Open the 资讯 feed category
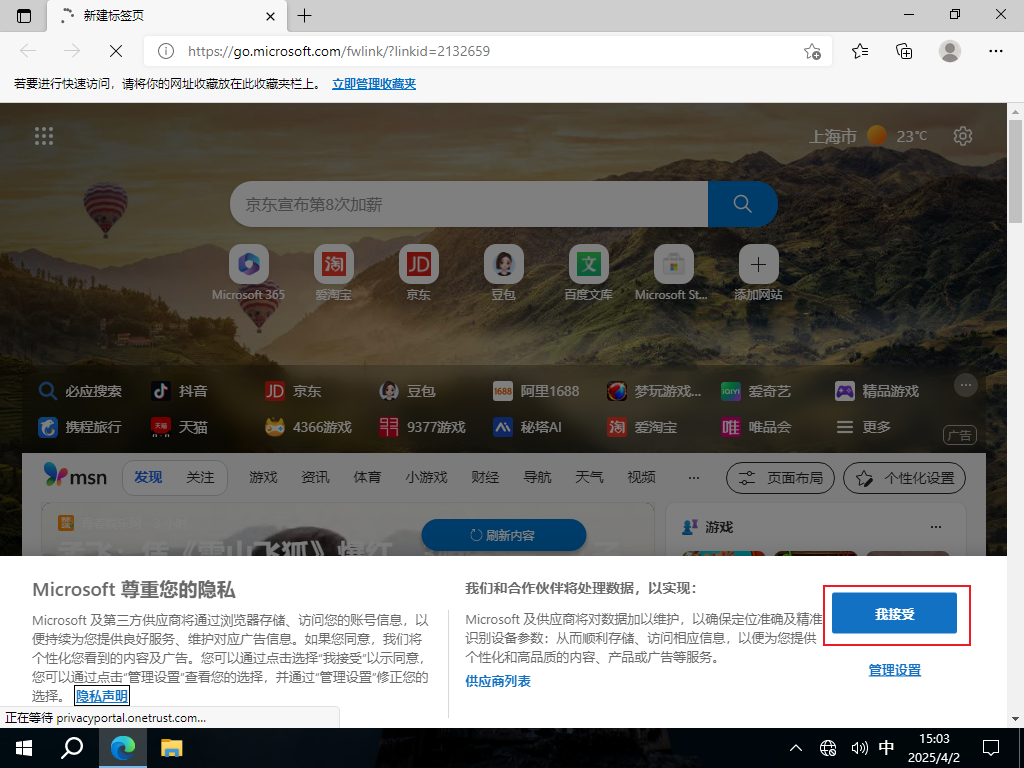This screenshot has height=768, width=1024. click(x=315, y=477)
